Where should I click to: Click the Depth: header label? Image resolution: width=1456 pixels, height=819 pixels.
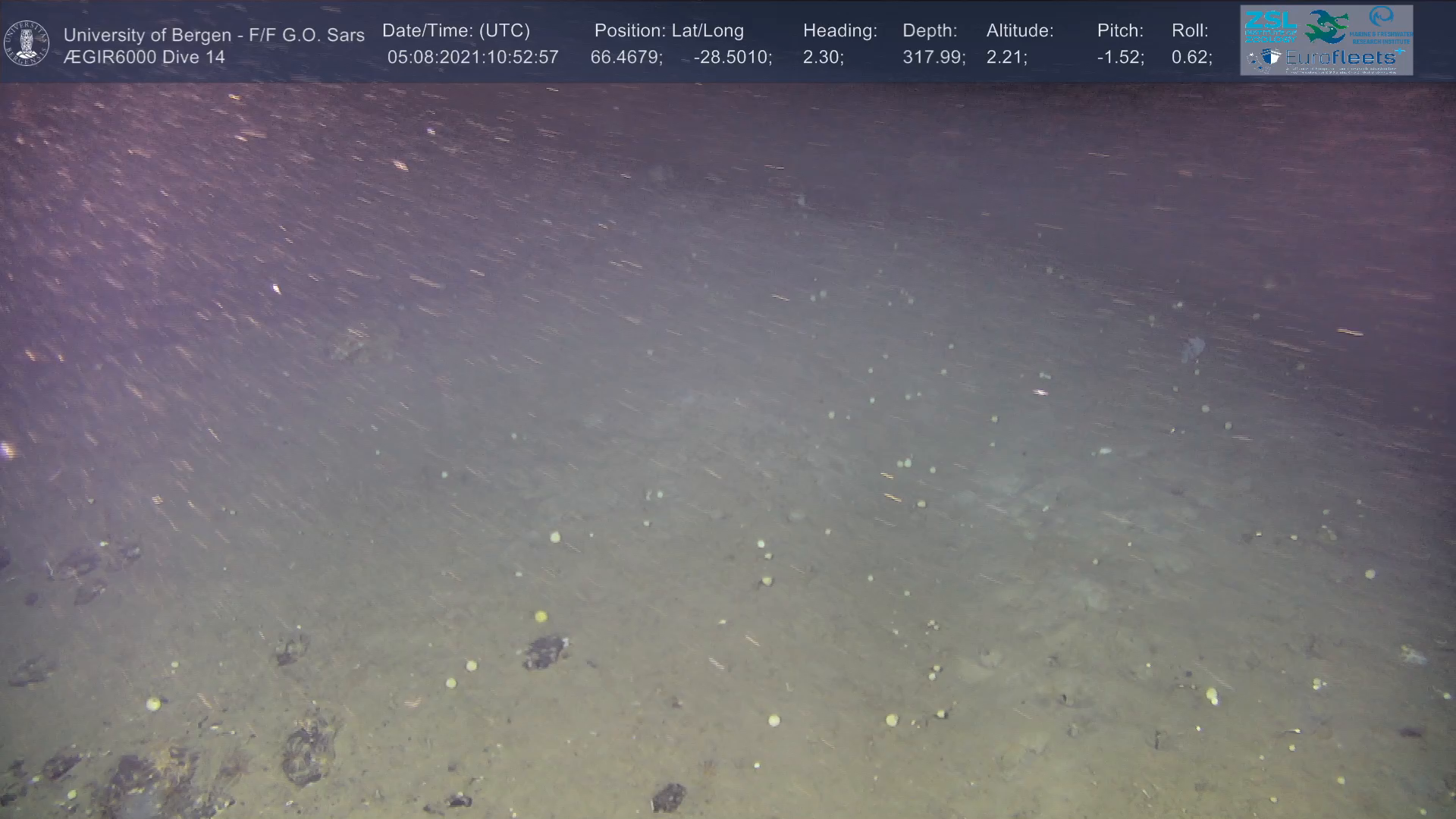tap(930, 30)
